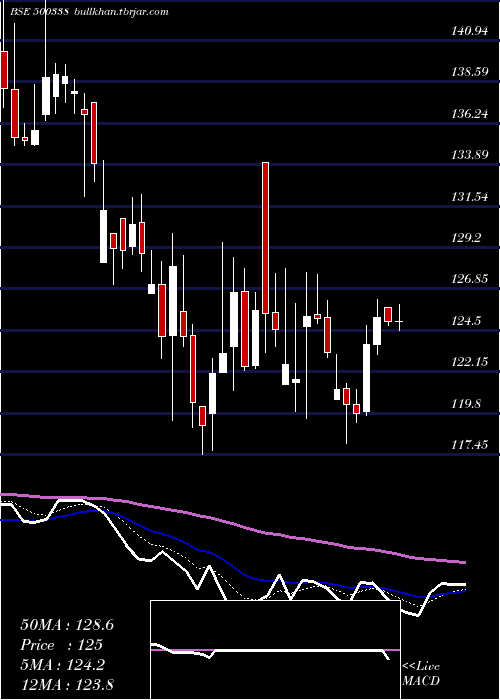Select the 133.89 price level label
The width and height of the screenshot is (500, 700).
(469, 155)
